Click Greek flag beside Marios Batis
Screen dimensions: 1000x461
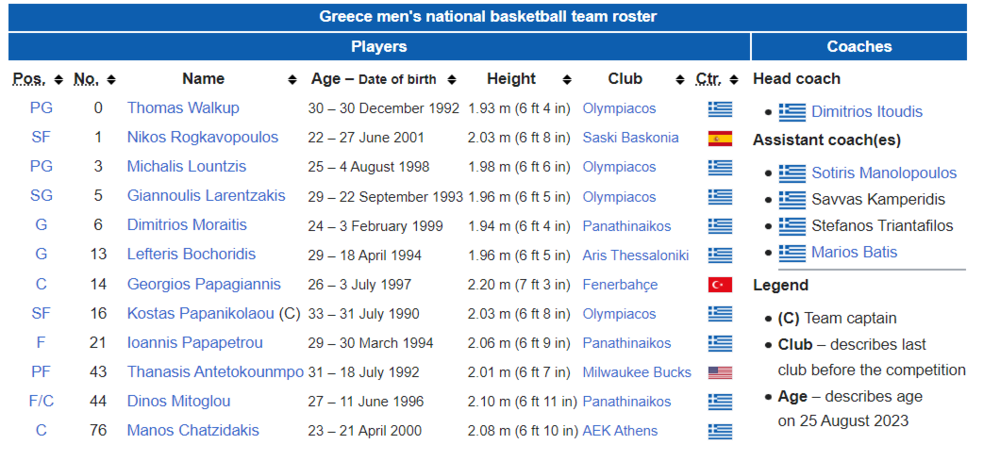[x=792, y=252]
